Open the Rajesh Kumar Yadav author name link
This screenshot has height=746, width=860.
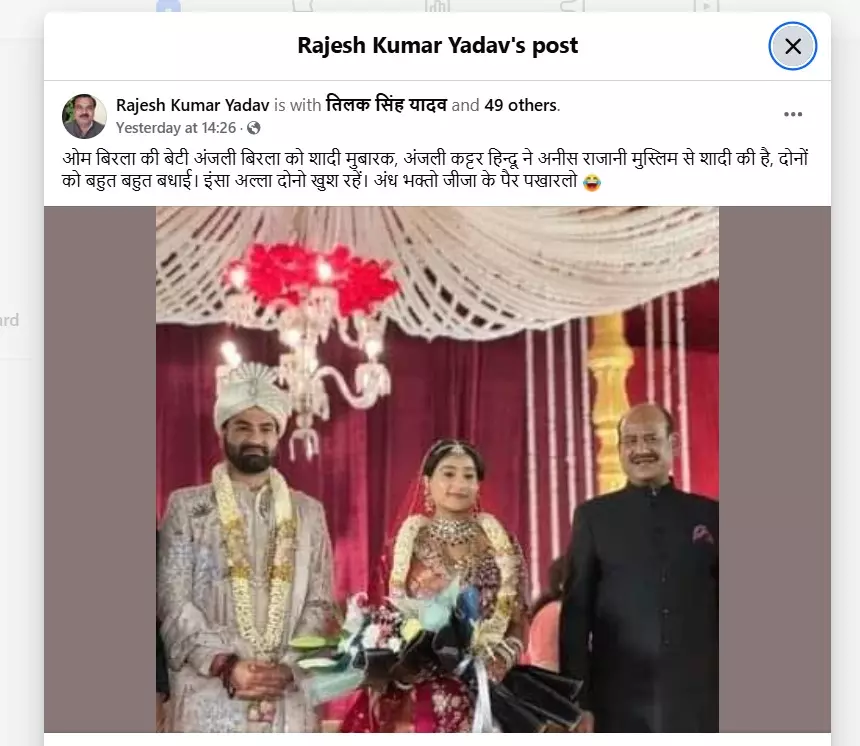tap(193, 105)
